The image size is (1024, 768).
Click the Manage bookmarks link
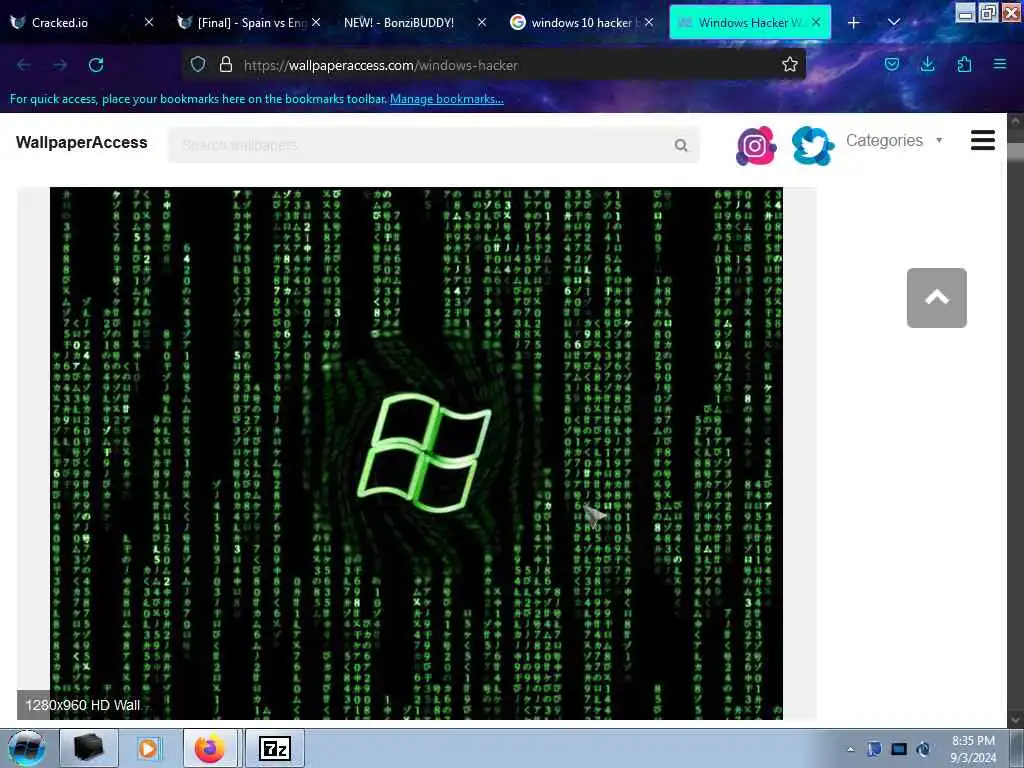[x=447, y=99]
